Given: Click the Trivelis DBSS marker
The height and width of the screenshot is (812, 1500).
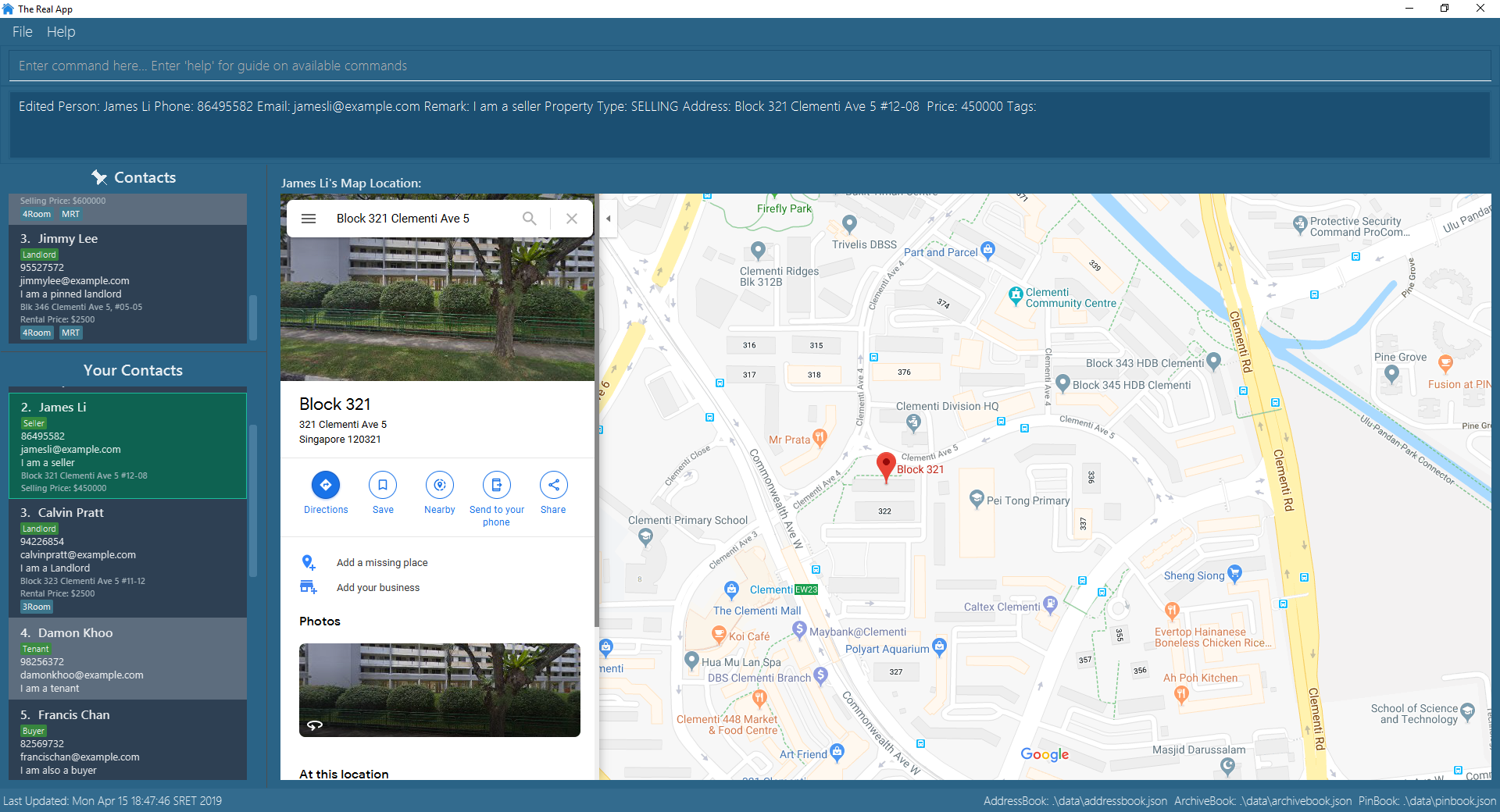Looking at the screenshot, I should pos(849,224).
